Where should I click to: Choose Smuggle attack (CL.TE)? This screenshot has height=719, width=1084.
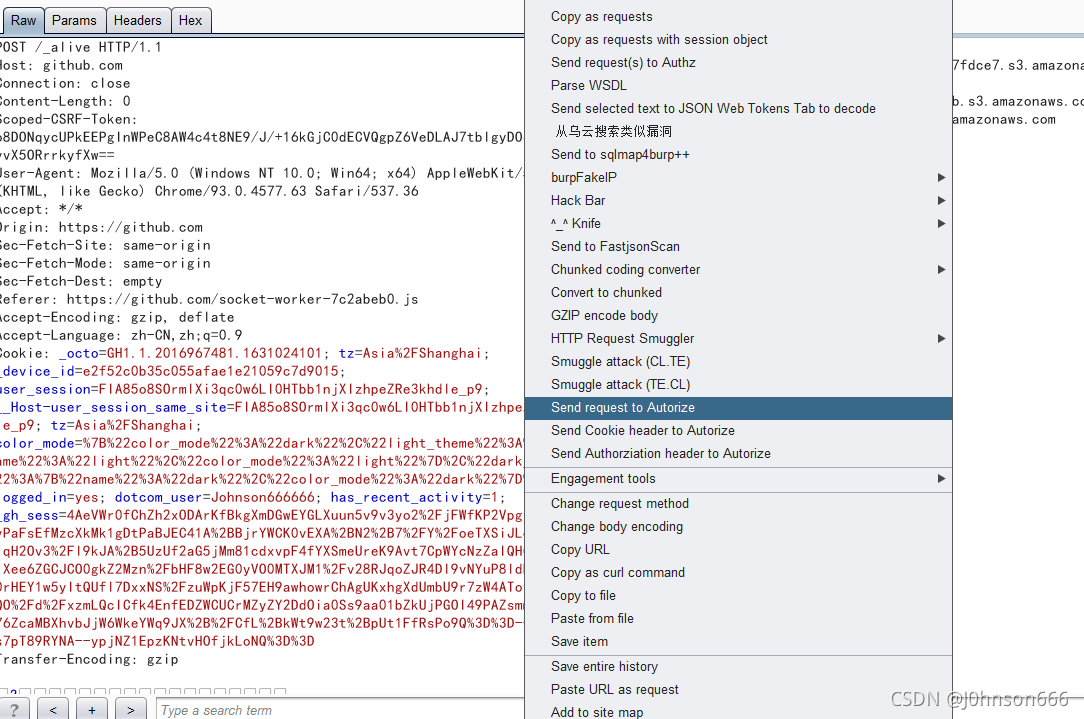(x=738, y=362)
